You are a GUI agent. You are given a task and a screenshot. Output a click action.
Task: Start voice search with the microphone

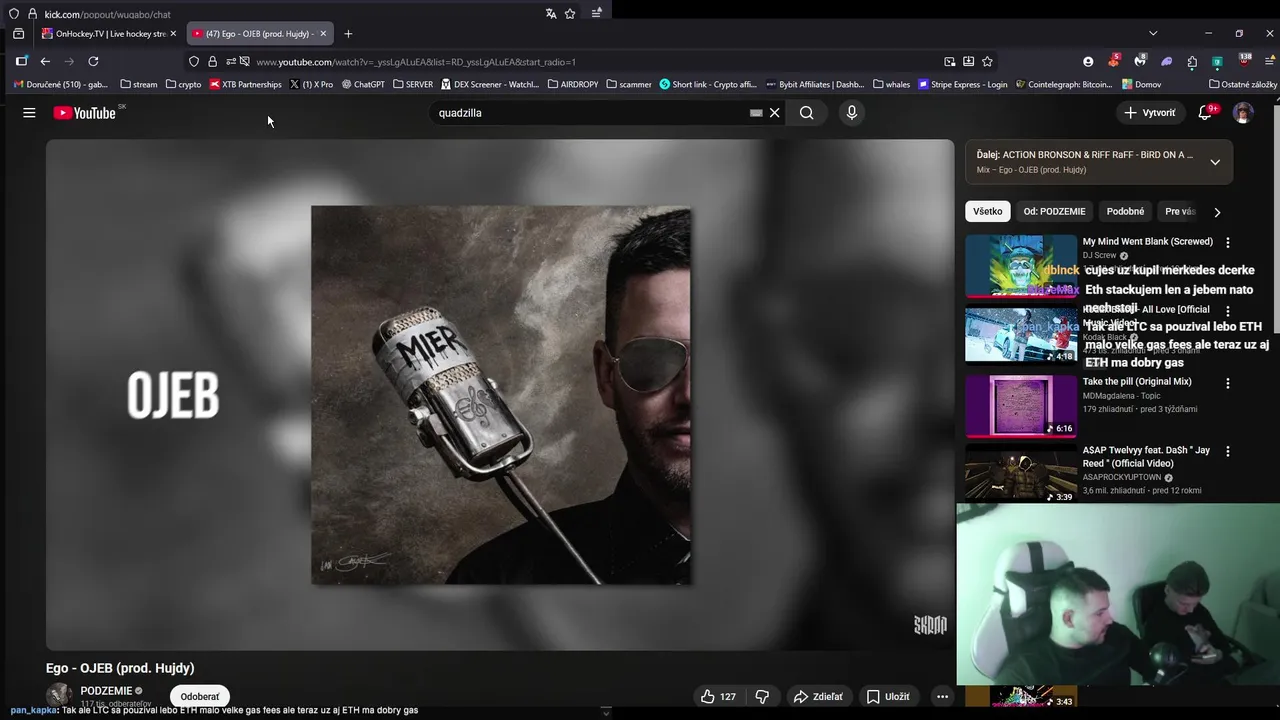coord(852,113)
